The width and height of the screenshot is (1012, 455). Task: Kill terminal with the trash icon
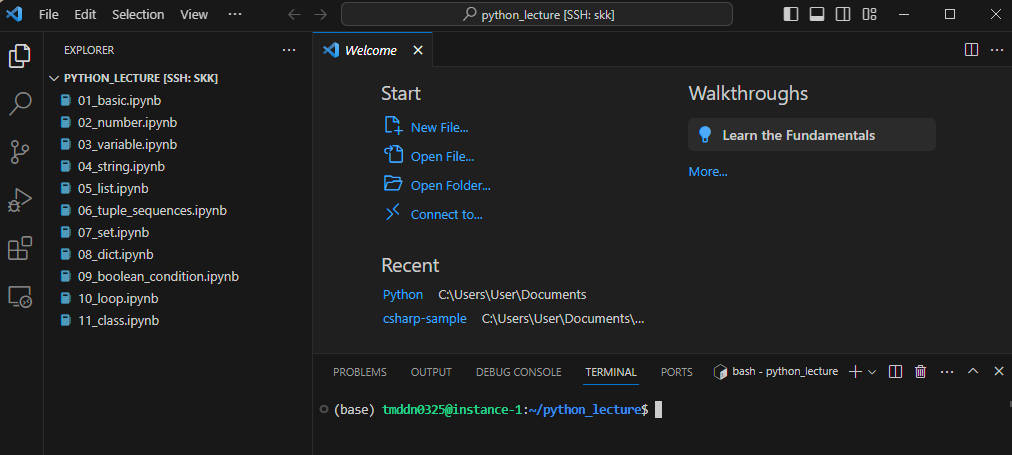[x=921, y=372]
